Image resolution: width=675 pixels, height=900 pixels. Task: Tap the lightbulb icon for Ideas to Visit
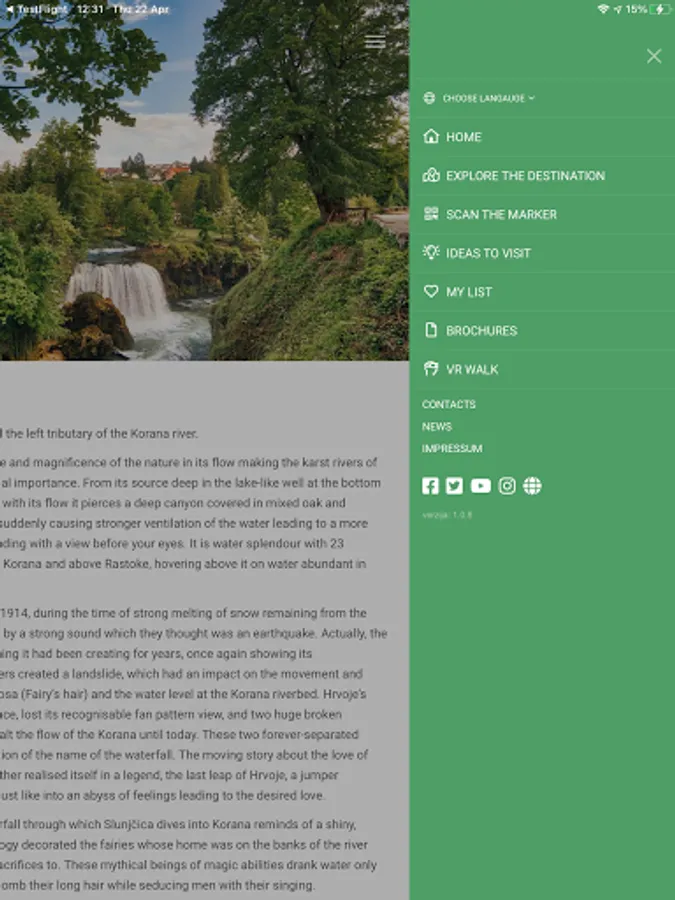430,252
